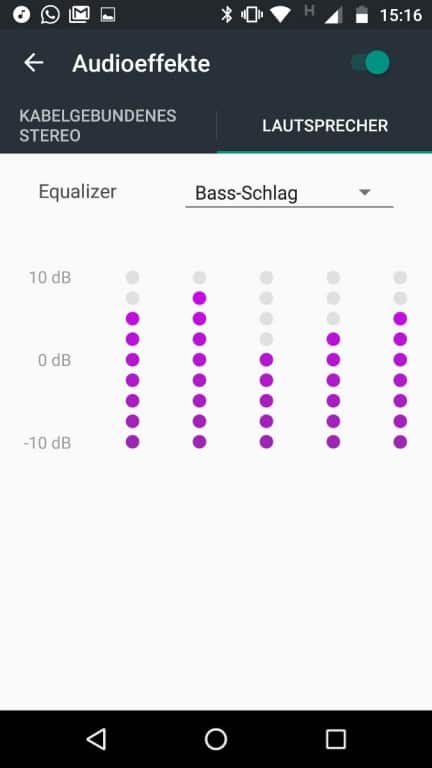Viewport: 432px width, 768px height.
Task: Select the Lautsprecher tab
Action: (x=325, y=125)
